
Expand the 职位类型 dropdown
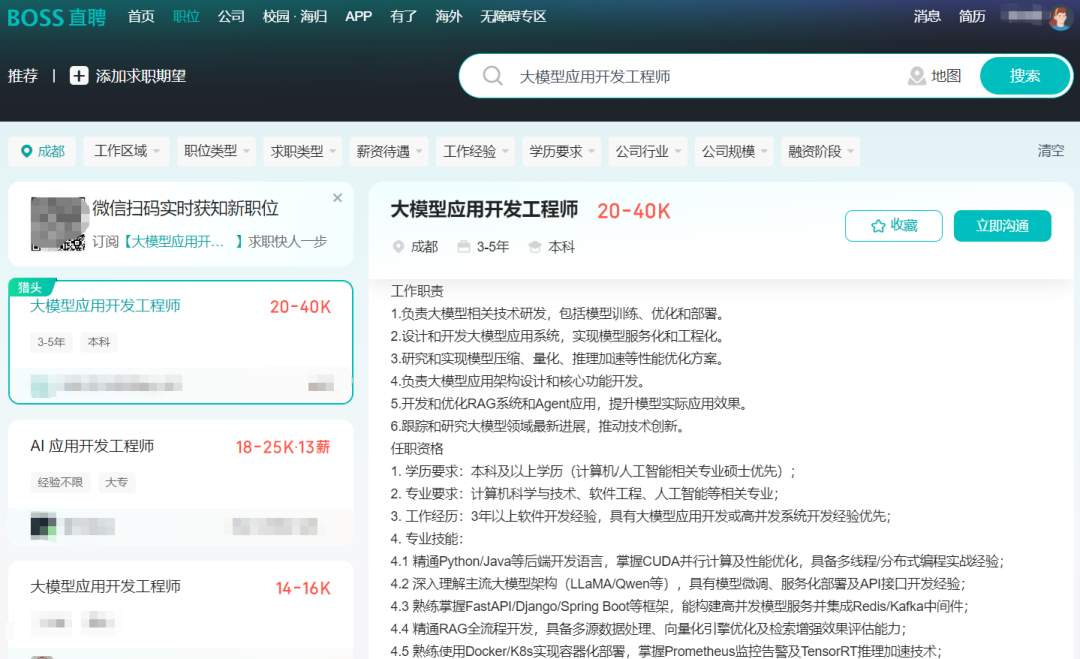point(216,151)
